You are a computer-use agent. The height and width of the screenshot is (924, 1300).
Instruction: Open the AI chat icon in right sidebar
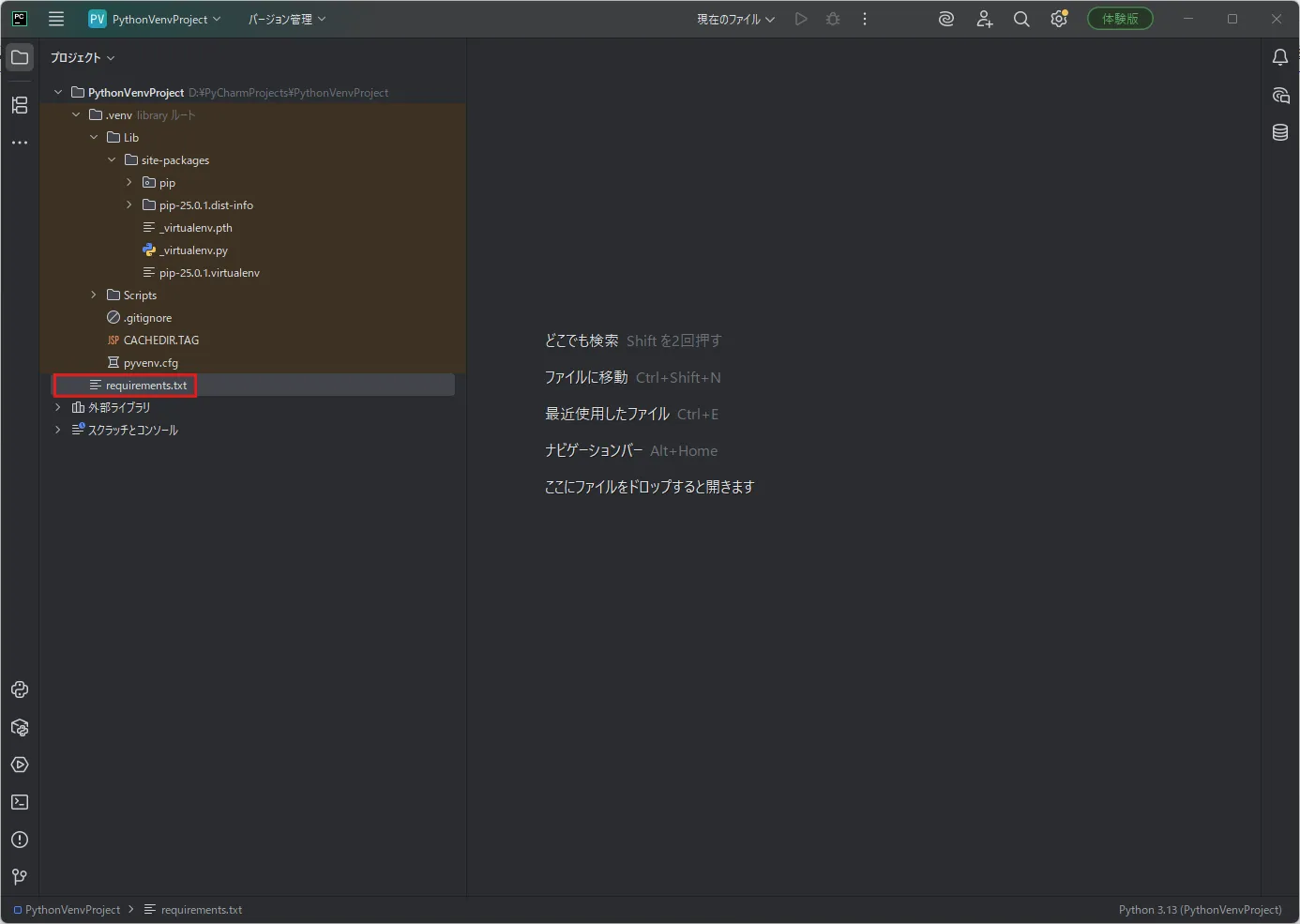(x=1280, y=95)
